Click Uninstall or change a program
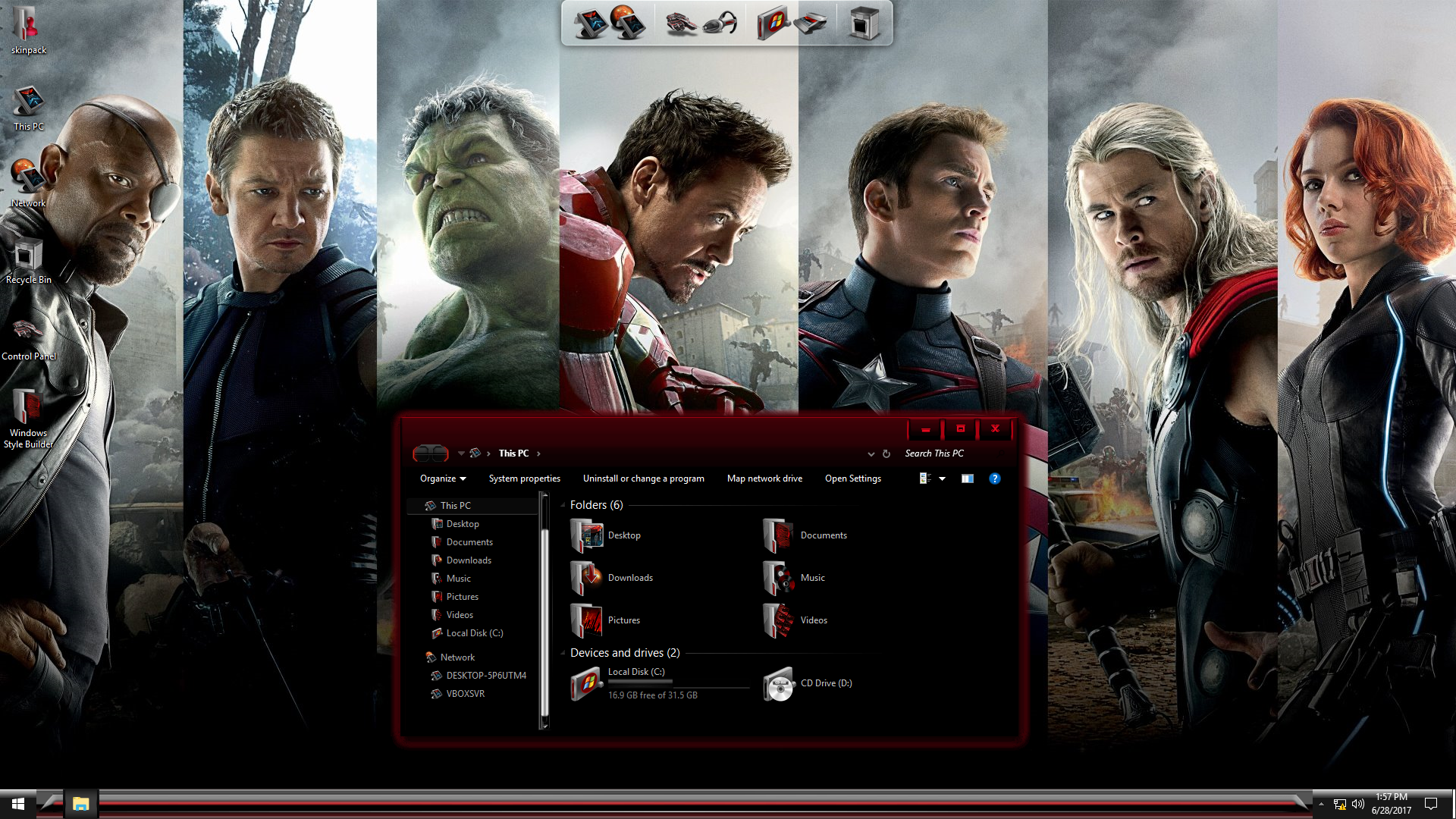 [643, 479]
